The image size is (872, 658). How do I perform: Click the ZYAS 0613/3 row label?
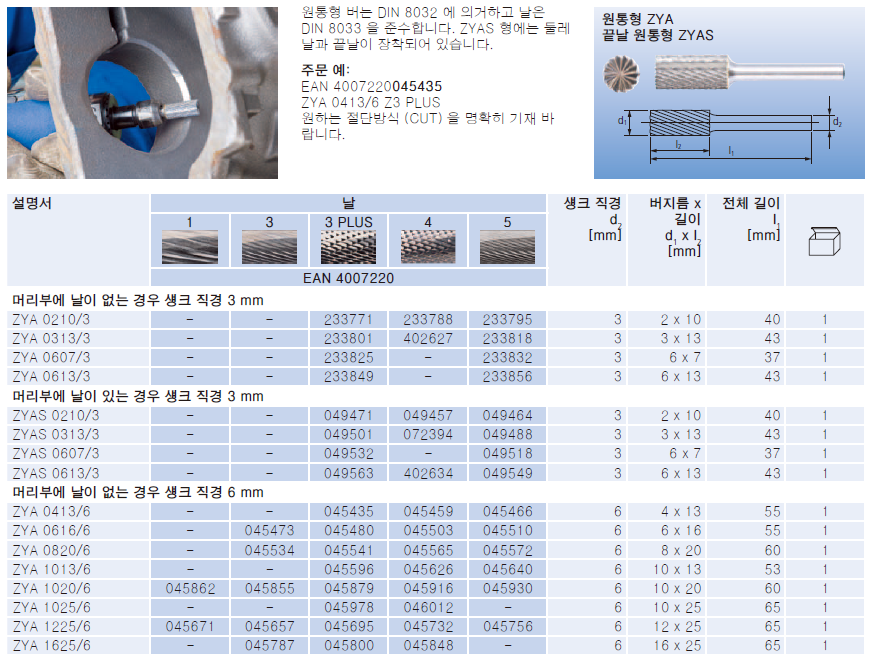pyautogui.click(x=56, y=473)
